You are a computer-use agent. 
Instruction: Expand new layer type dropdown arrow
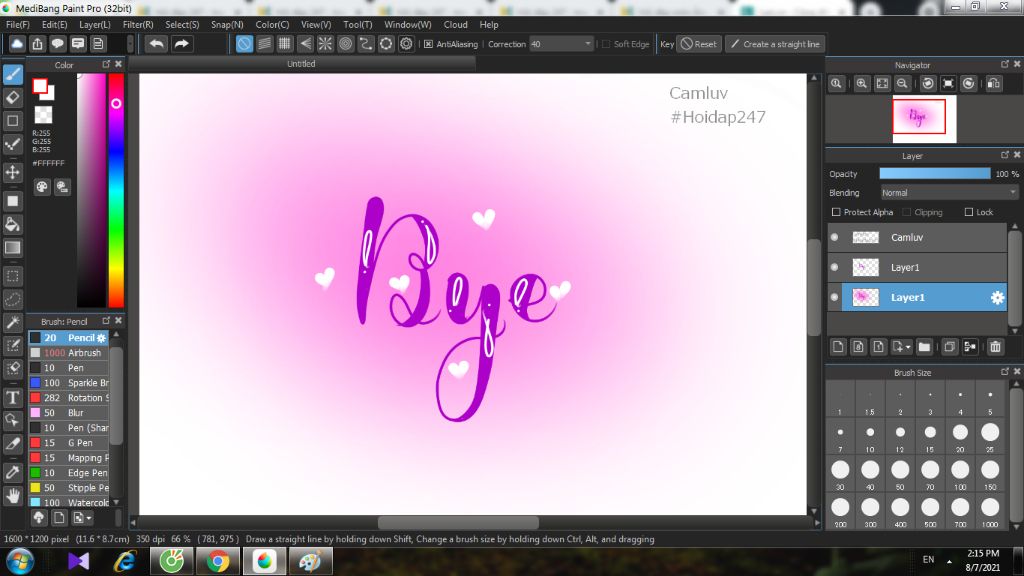click(x=908, y=347)
